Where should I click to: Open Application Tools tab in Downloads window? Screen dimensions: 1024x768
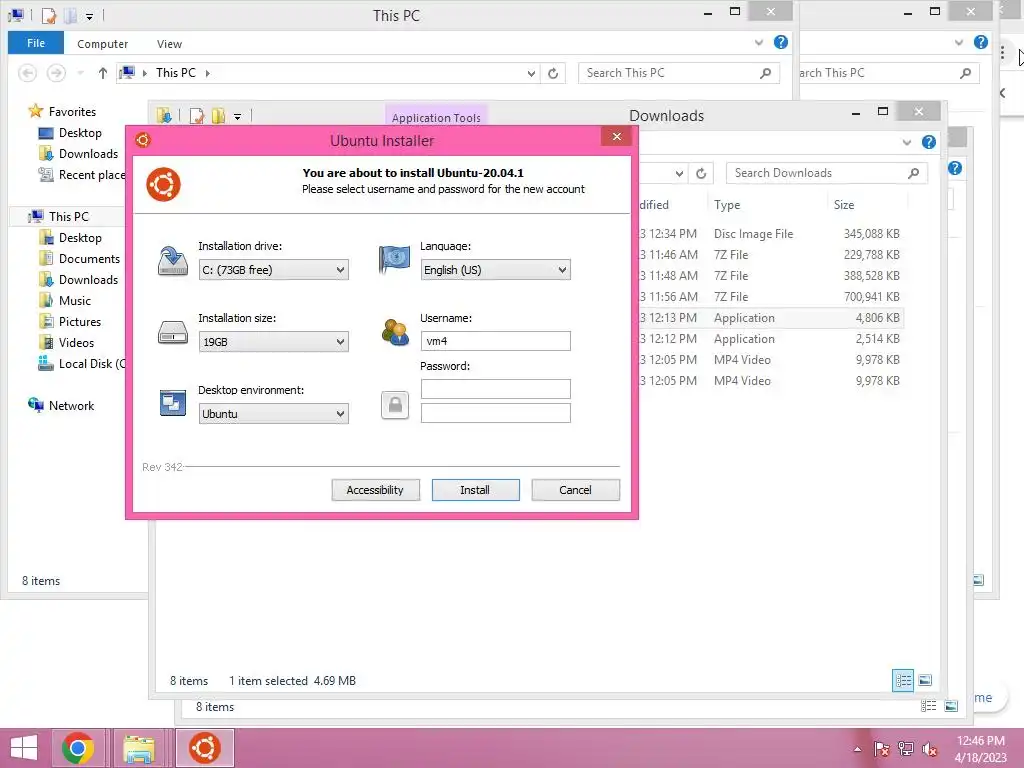(x=436, y=118)
